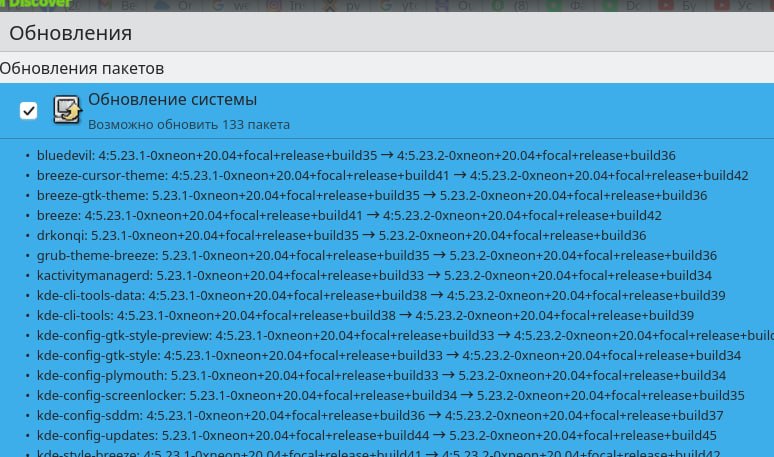This screenshot has height=457, width=774.
Task: Click 'Возможно обновить 133 пакета' text
Action: tap(189, 124)
